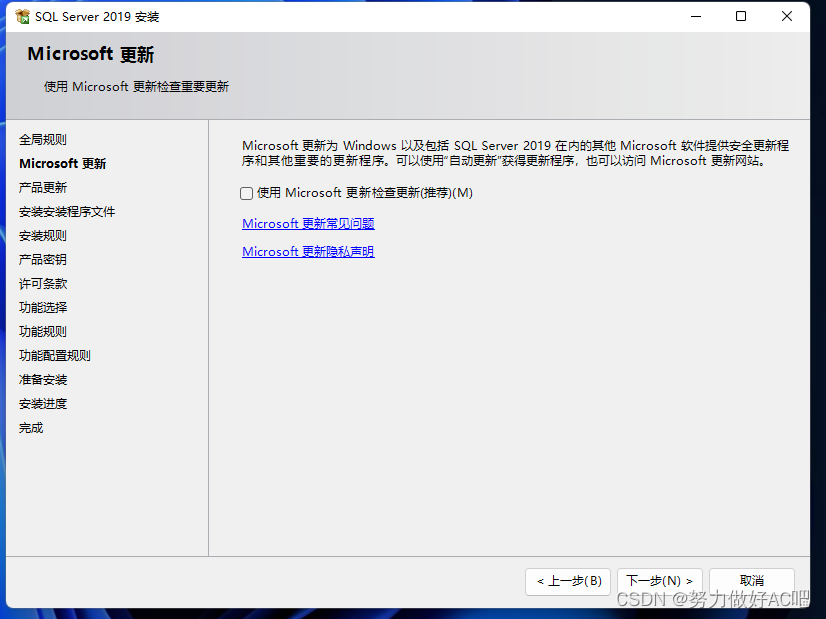Click the 使用 Microsoft 更新检查重要更新 subtitle
Image resolution: width=826 pixels, height=619 pixels.
pyautogui.click(x=136, y=86)
